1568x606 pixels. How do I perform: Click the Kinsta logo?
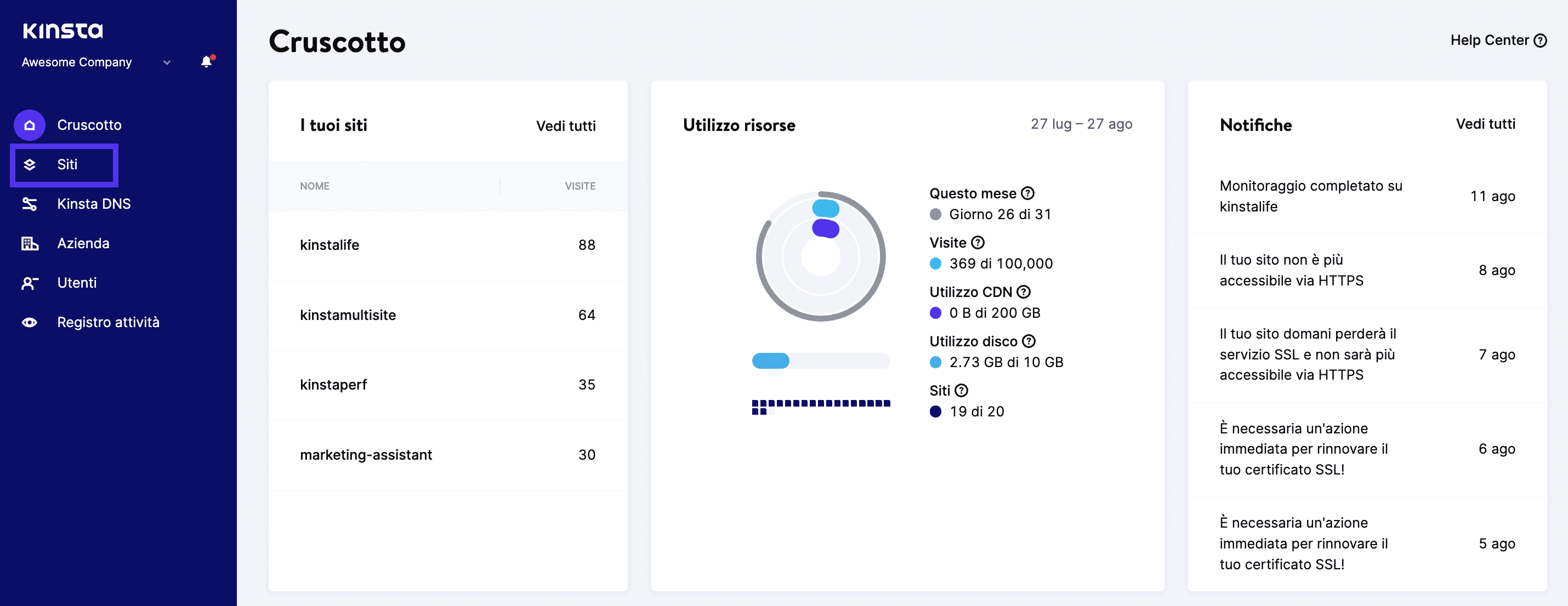click(x=63, y=31)
